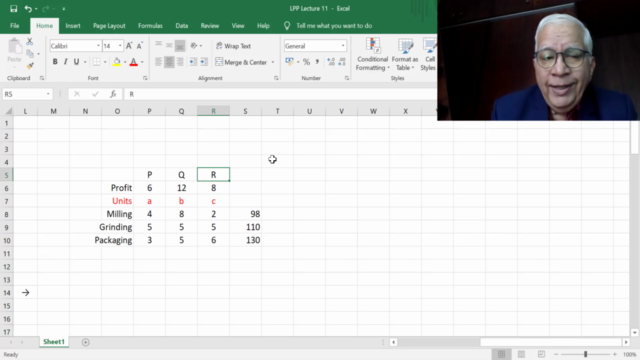640x360 pixels.
Task: Click Tell me what you want to do
Action: point(334,26)
